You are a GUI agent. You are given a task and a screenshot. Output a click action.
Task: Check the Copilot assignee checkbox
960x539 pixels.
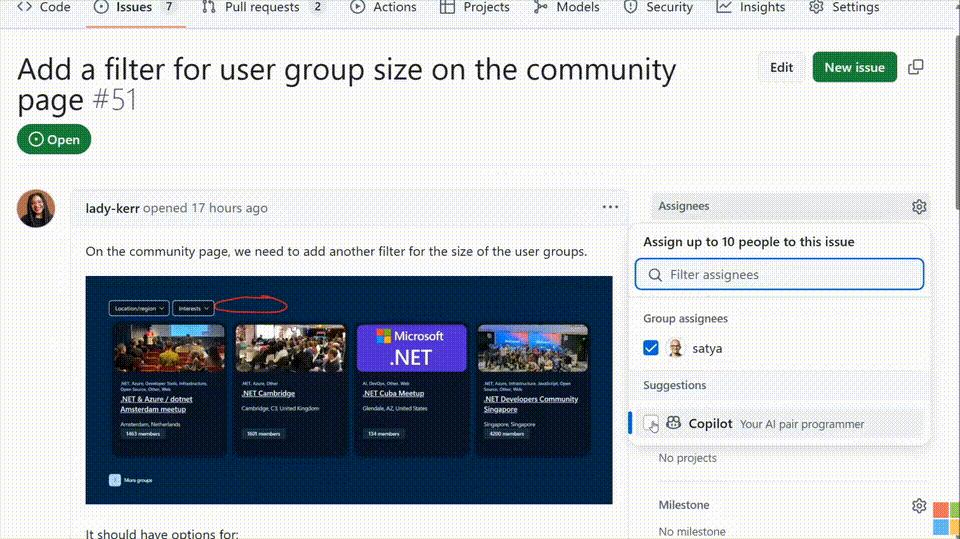click(x=651, y=424)
